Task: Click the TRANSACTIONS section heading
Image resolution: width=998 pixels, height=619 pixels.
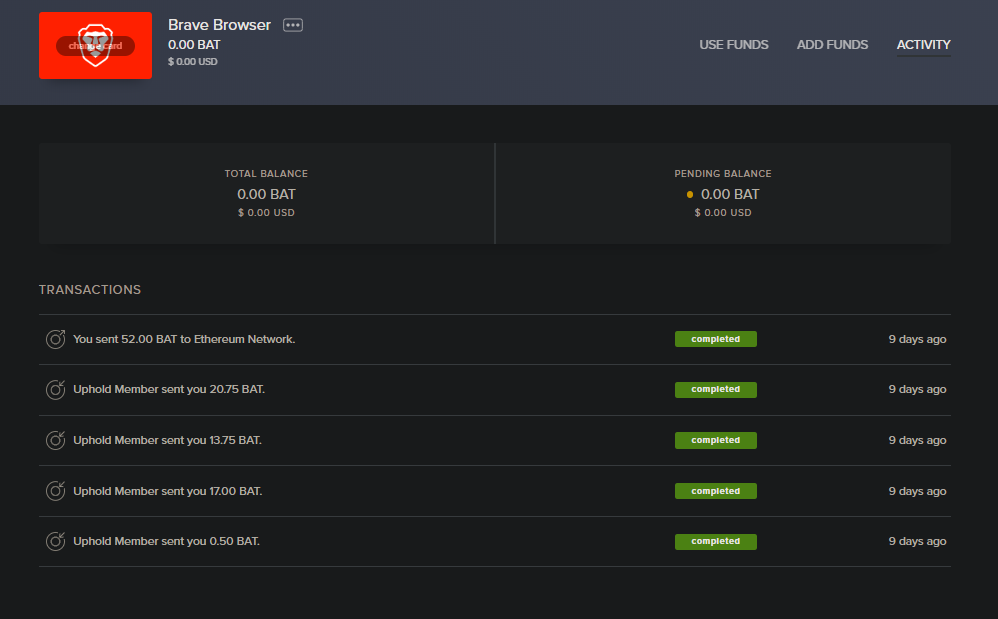Action: pyautogui.click(x=90, y=289)
